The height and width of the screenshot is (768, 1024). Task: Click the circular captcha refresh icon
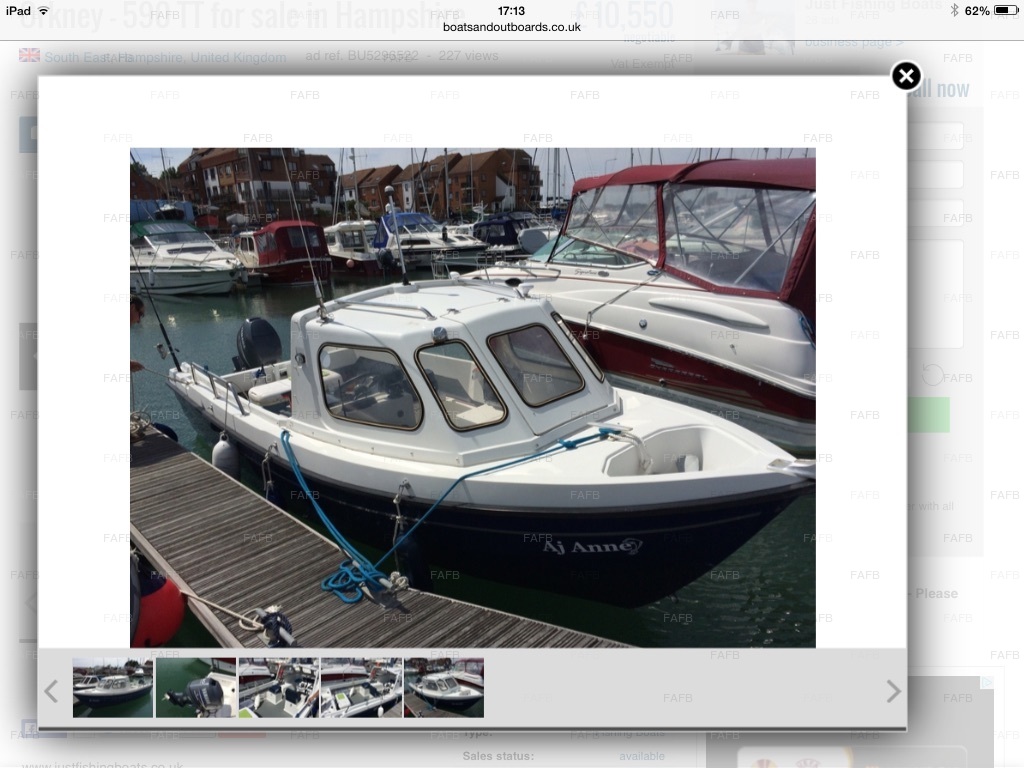(x=932, y=375)
